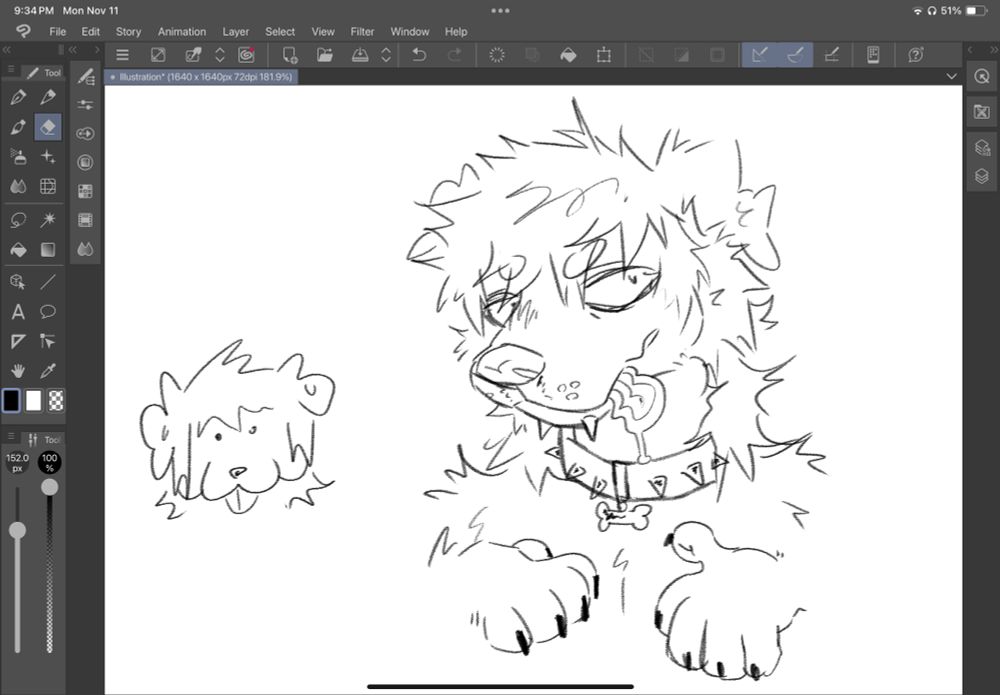The width and height of the screenshot is (1000, 695).
Task: Collapse right palette dock with double chevron
Action: coord(994,50)
